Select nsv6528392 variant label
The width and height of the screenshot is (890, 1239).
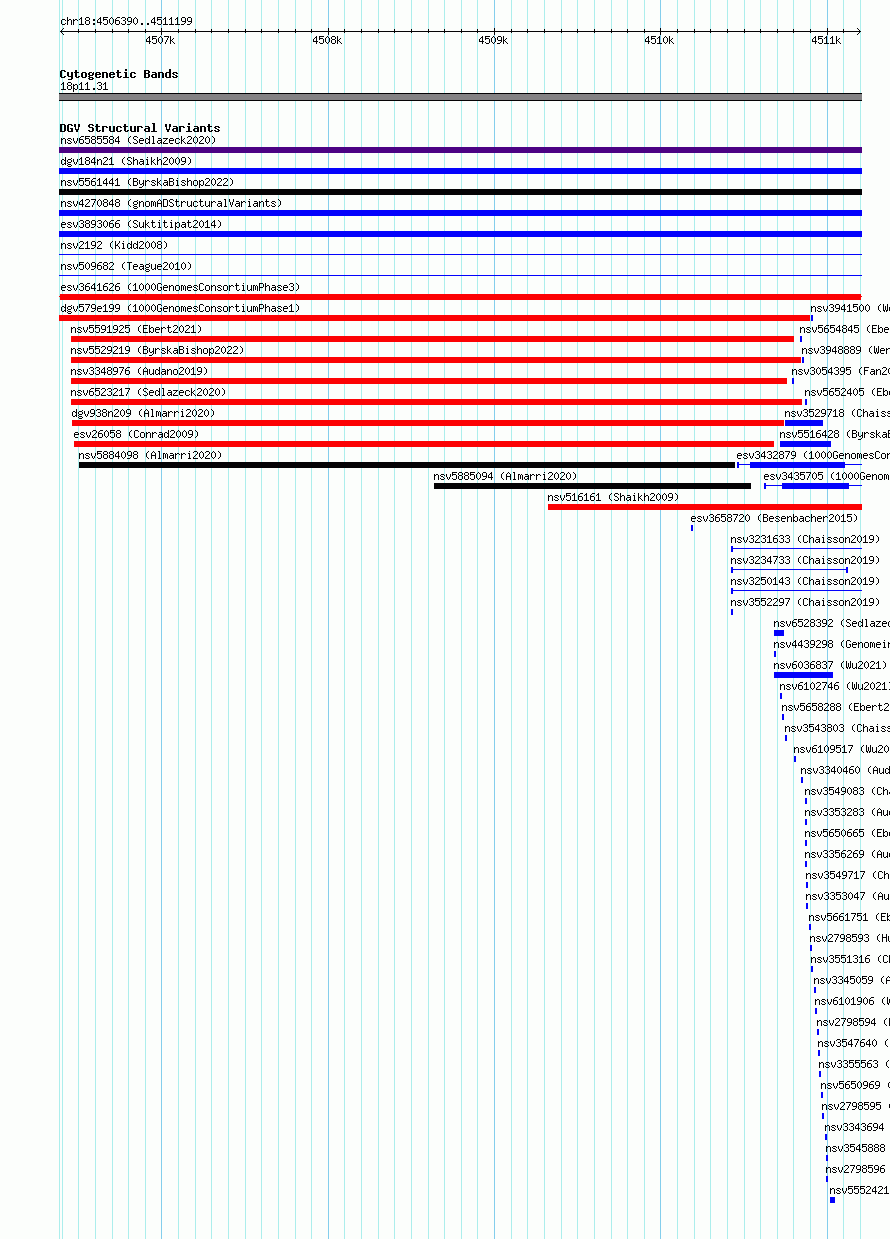[x=831, y=623]
